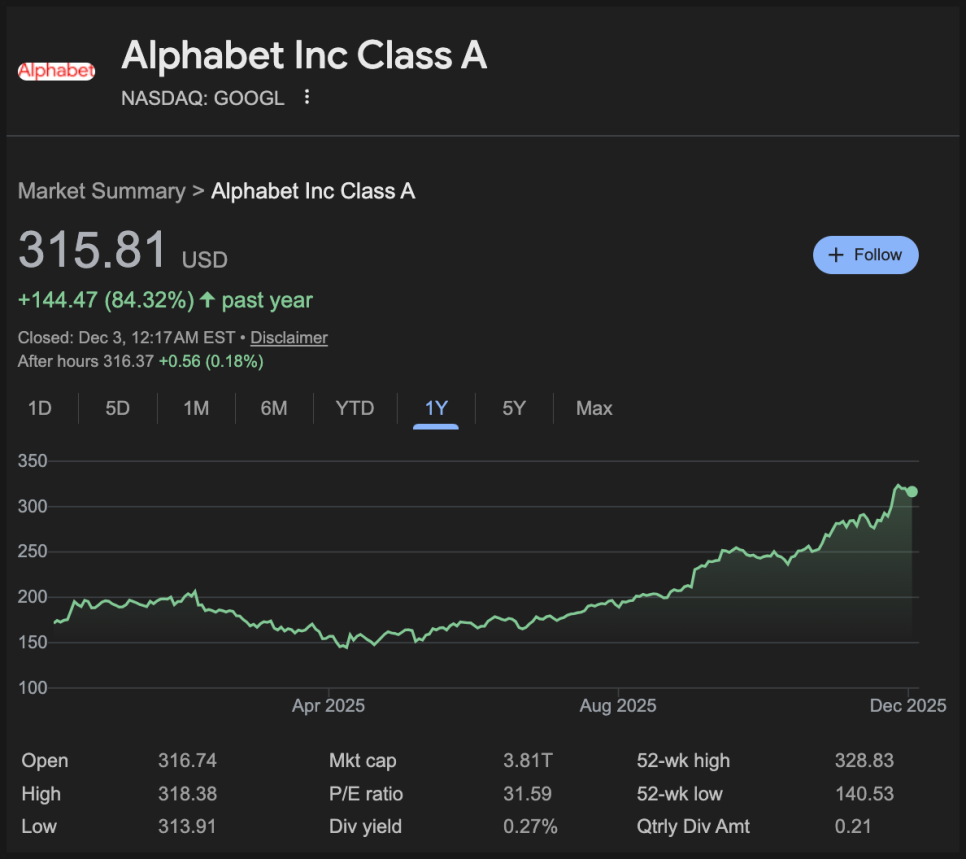The width and height of the screenshot is (966, 859).
Task: Click the green endpoint dot on the chart
Action: tap(911, 491)
